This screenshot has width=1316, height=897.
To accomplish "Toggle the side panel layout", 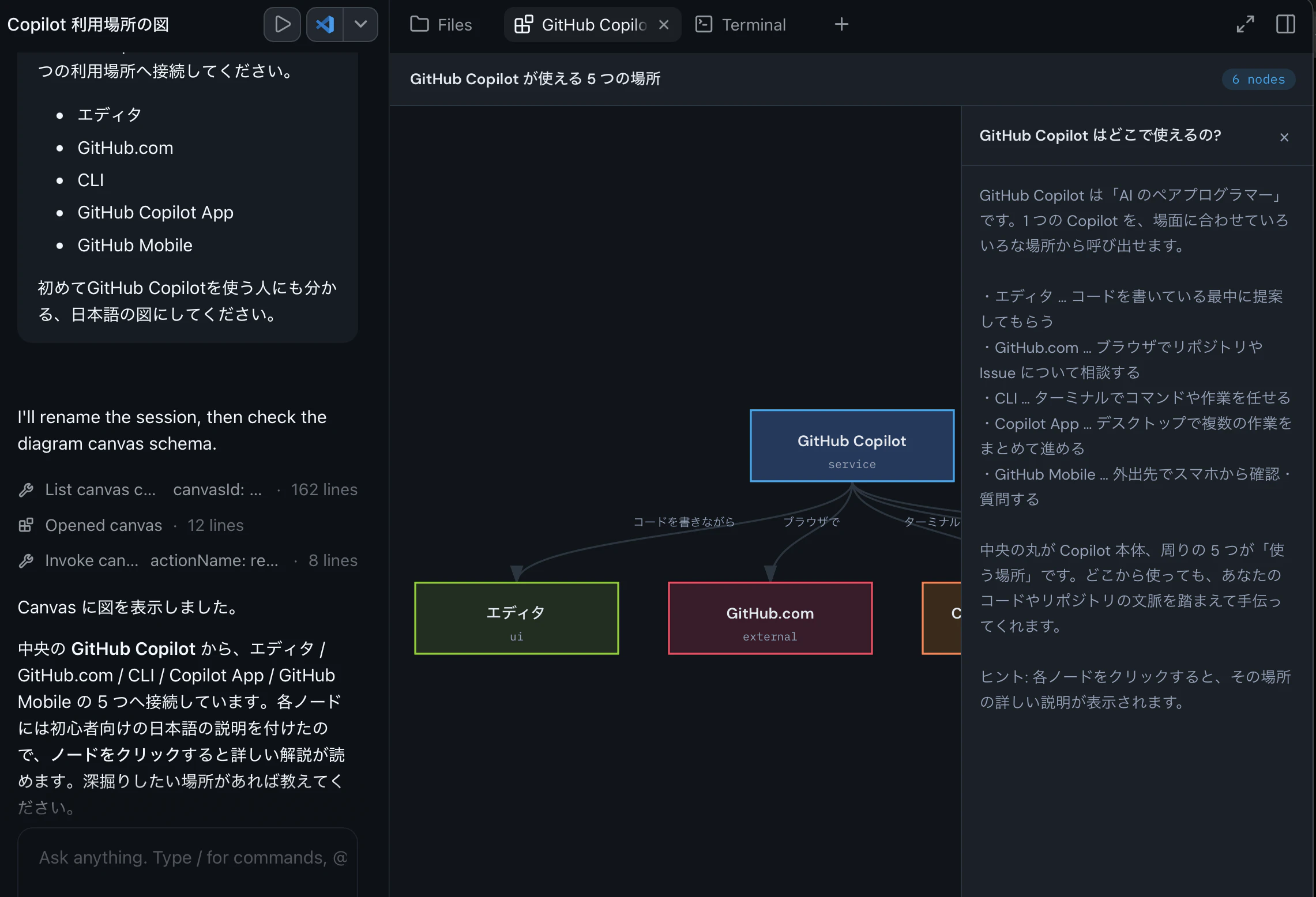I will coord(1285,24).
